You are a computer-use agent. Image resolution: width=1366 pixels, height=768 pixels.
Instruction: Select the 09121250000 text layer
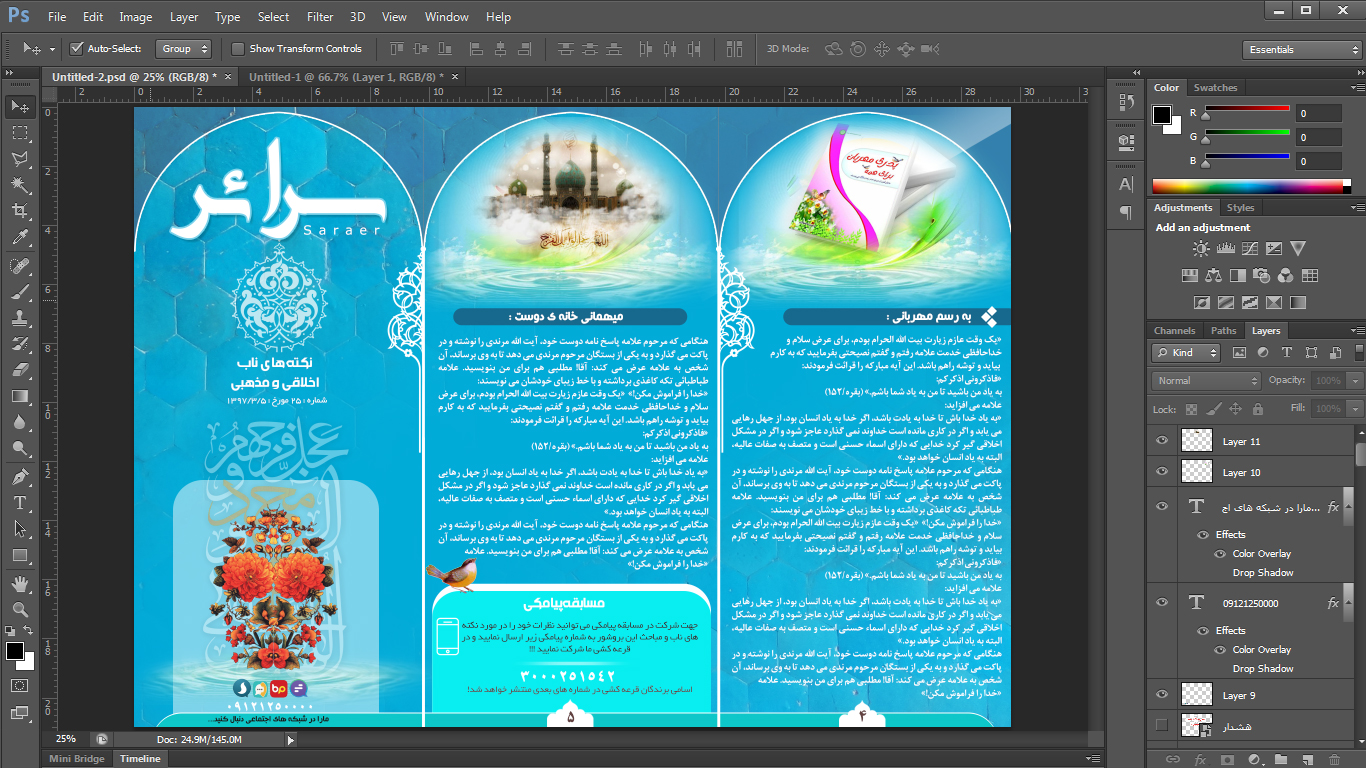[x=1250, y=603]
